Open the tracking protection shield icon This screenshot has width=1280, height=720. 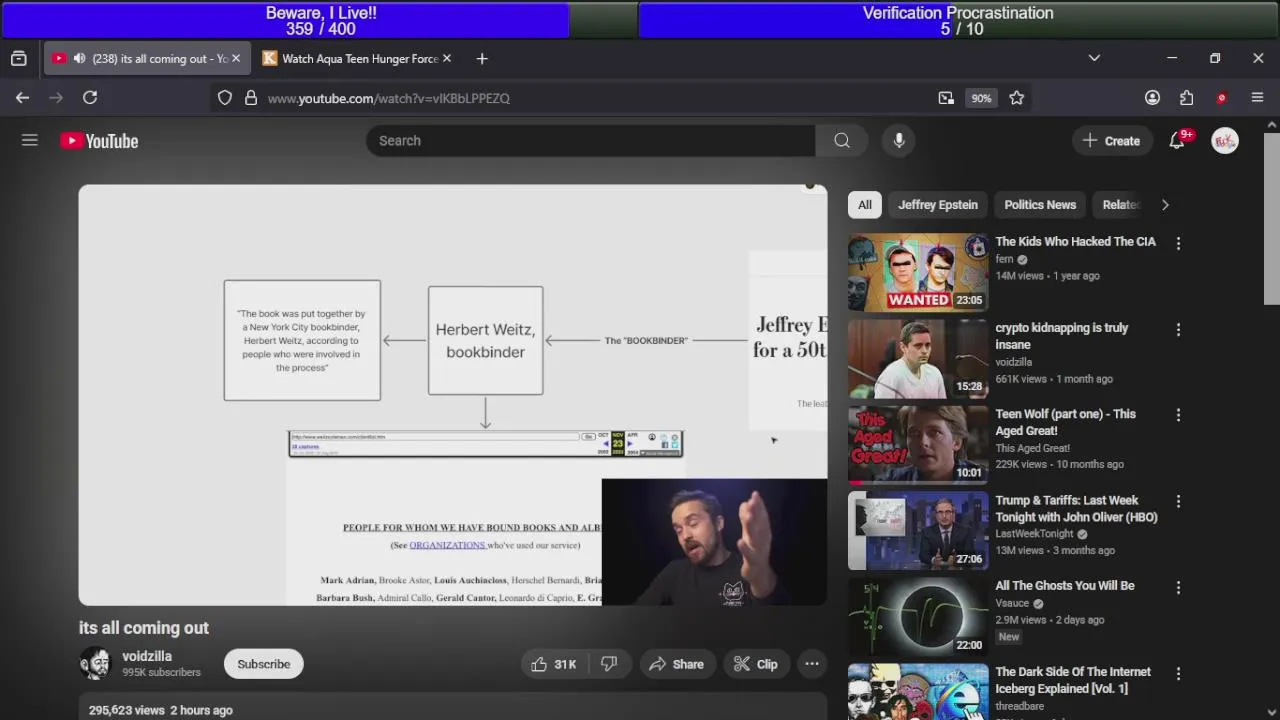(x=225, y=98)
